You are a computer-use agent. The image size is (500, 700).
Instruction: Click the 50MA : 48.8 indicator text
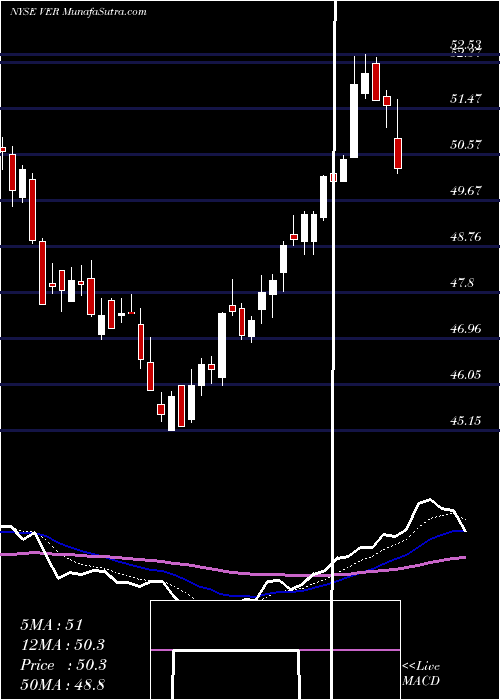[63, 684]
